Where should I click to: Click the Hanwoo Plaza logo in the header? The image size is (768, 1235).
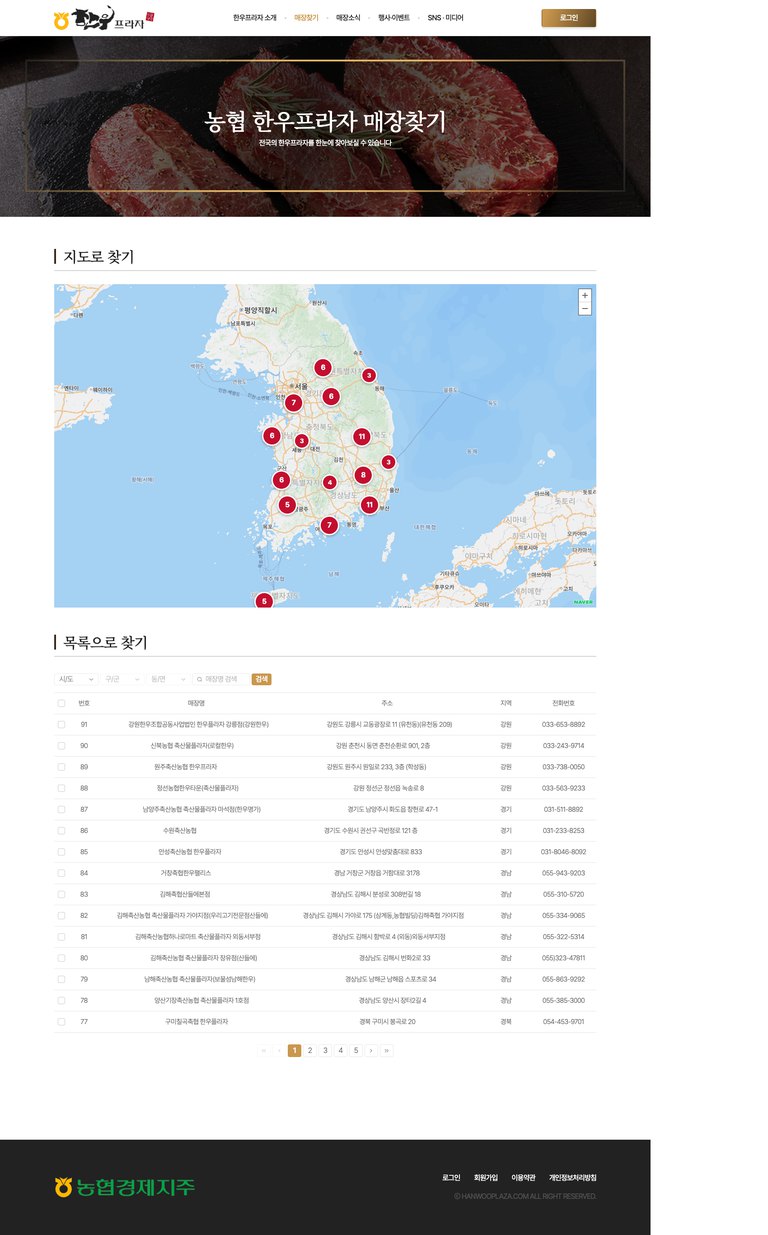105,18
